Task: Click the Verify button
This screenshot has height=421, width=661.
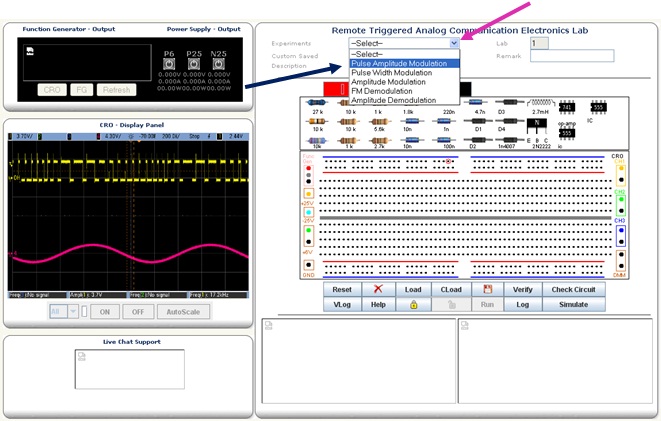Action: [523, 289]
